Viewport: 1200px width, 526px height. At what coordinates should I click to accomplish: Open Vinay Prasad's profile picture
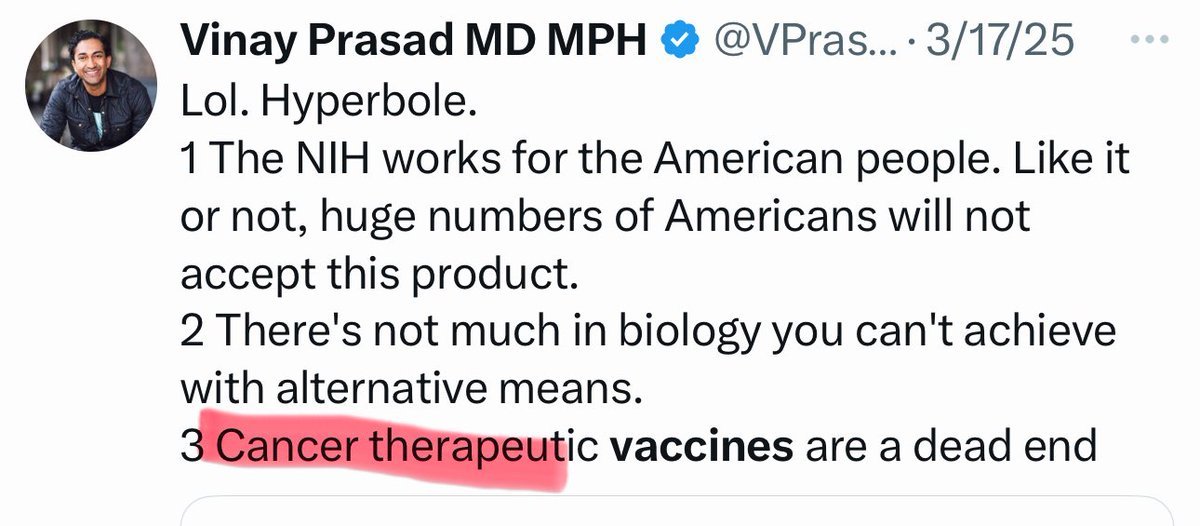point(89,90)
